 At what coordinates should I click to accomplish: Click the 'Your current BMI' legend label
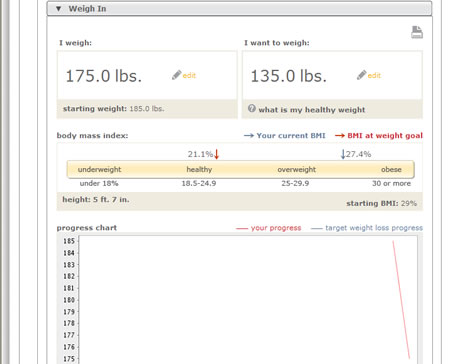pyautogui.click(x=291, y=136)
